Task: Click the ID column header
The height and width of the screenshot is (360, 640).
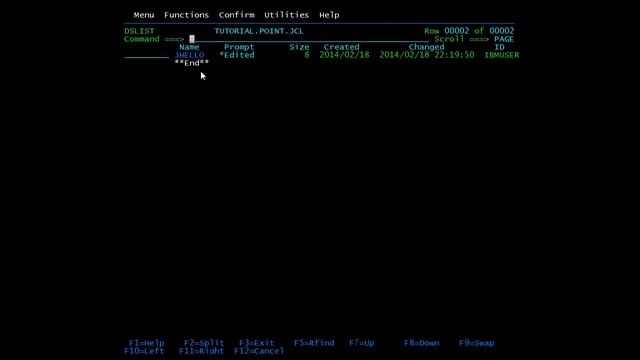Action: tap(500, 47)
